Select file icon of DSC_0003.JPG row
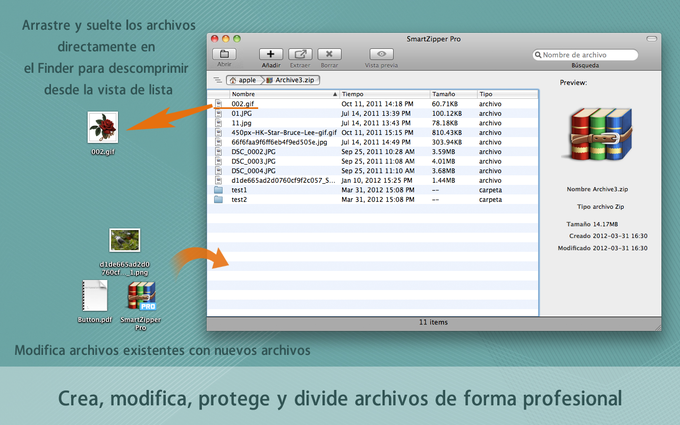Viewport: 680px width, 425px height. 219,161
